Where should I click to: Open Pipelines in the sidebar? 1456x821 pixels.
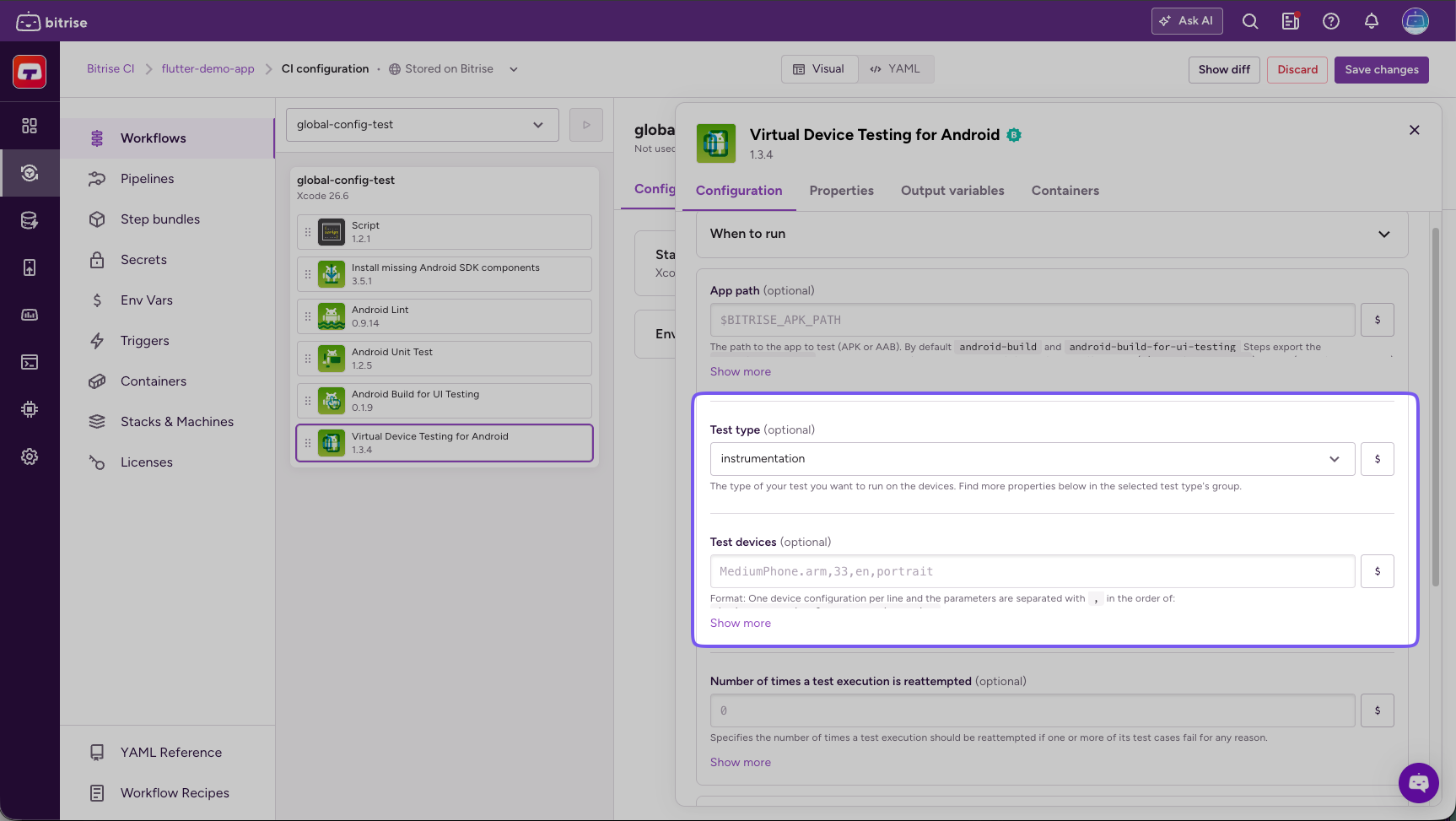click(167, 179)
